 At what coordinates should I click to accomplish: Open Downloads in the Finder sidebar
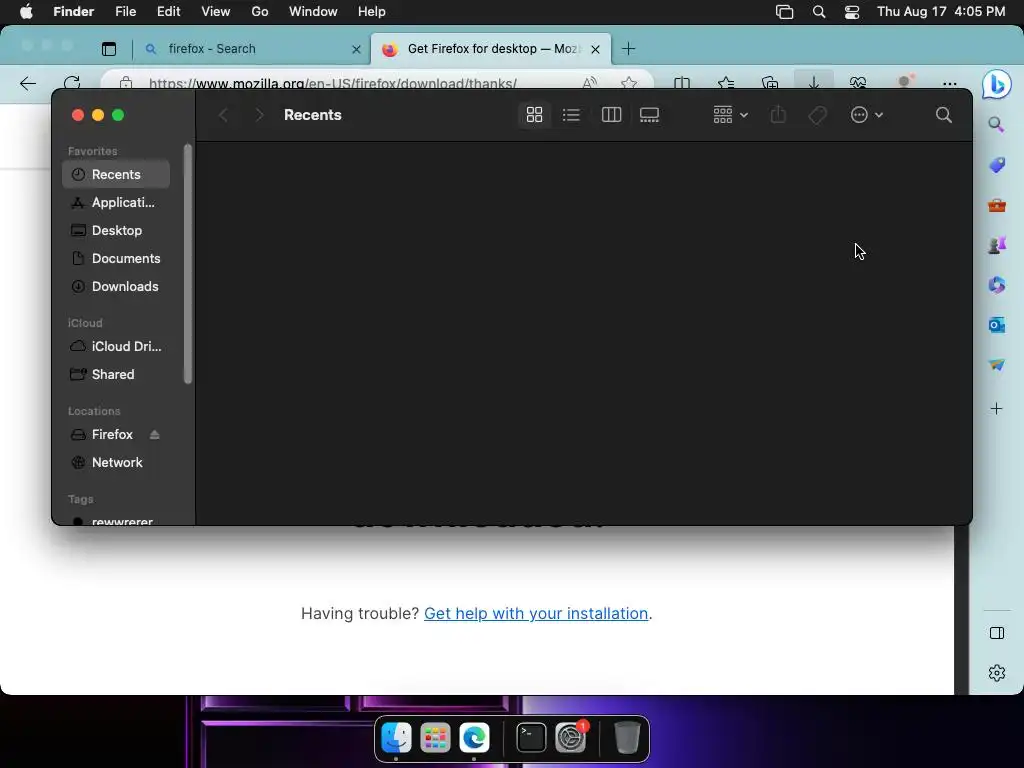click(x=116, y=287)
